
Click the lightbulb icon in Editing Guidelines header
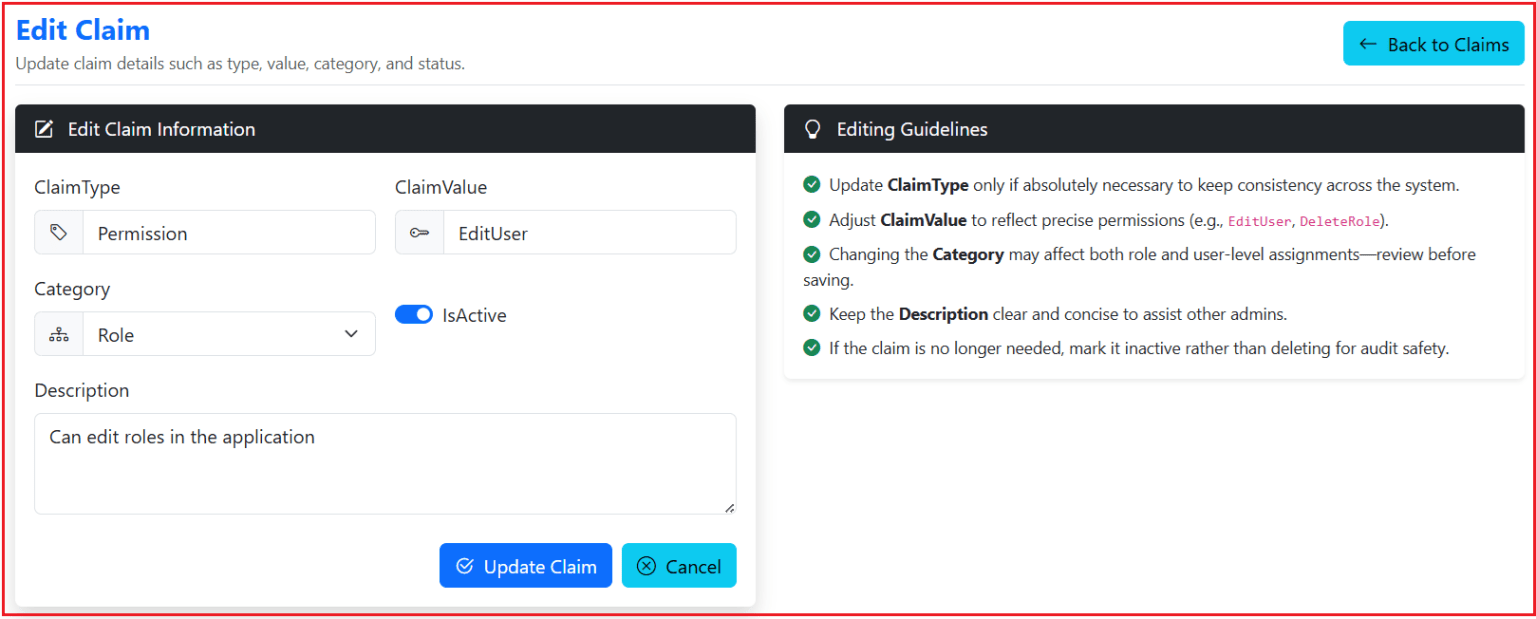812,128
